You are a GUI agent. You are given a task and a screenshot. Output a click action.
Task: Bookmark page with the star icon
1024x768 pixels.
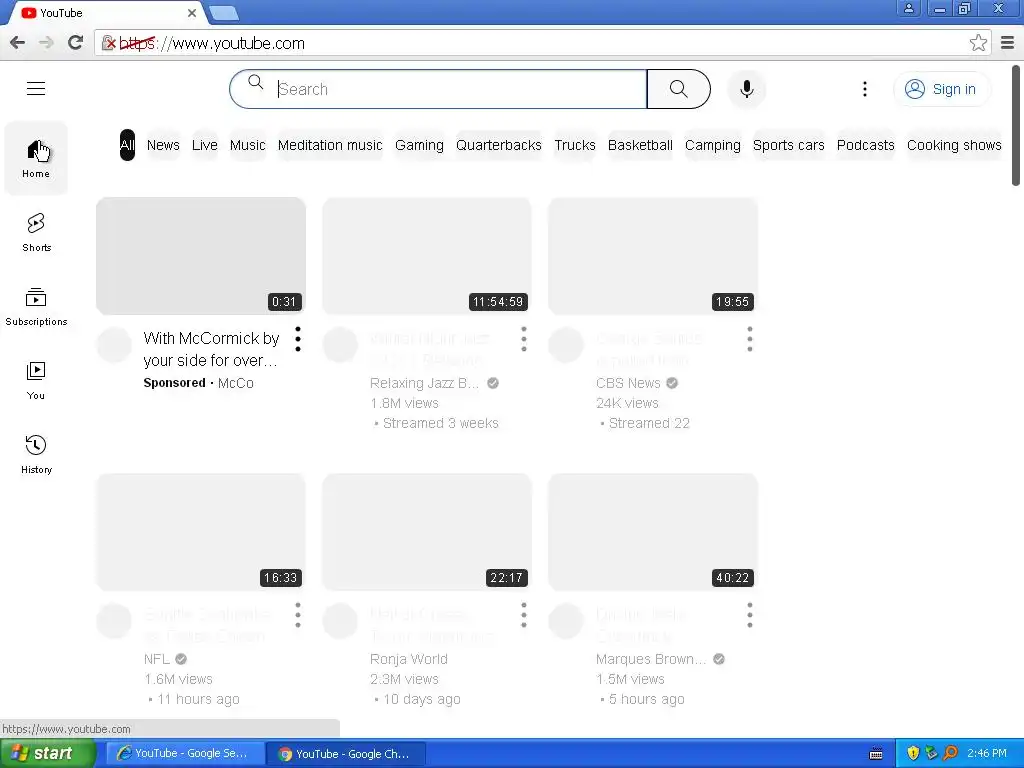pyautogui.click(x=978, y=43)
